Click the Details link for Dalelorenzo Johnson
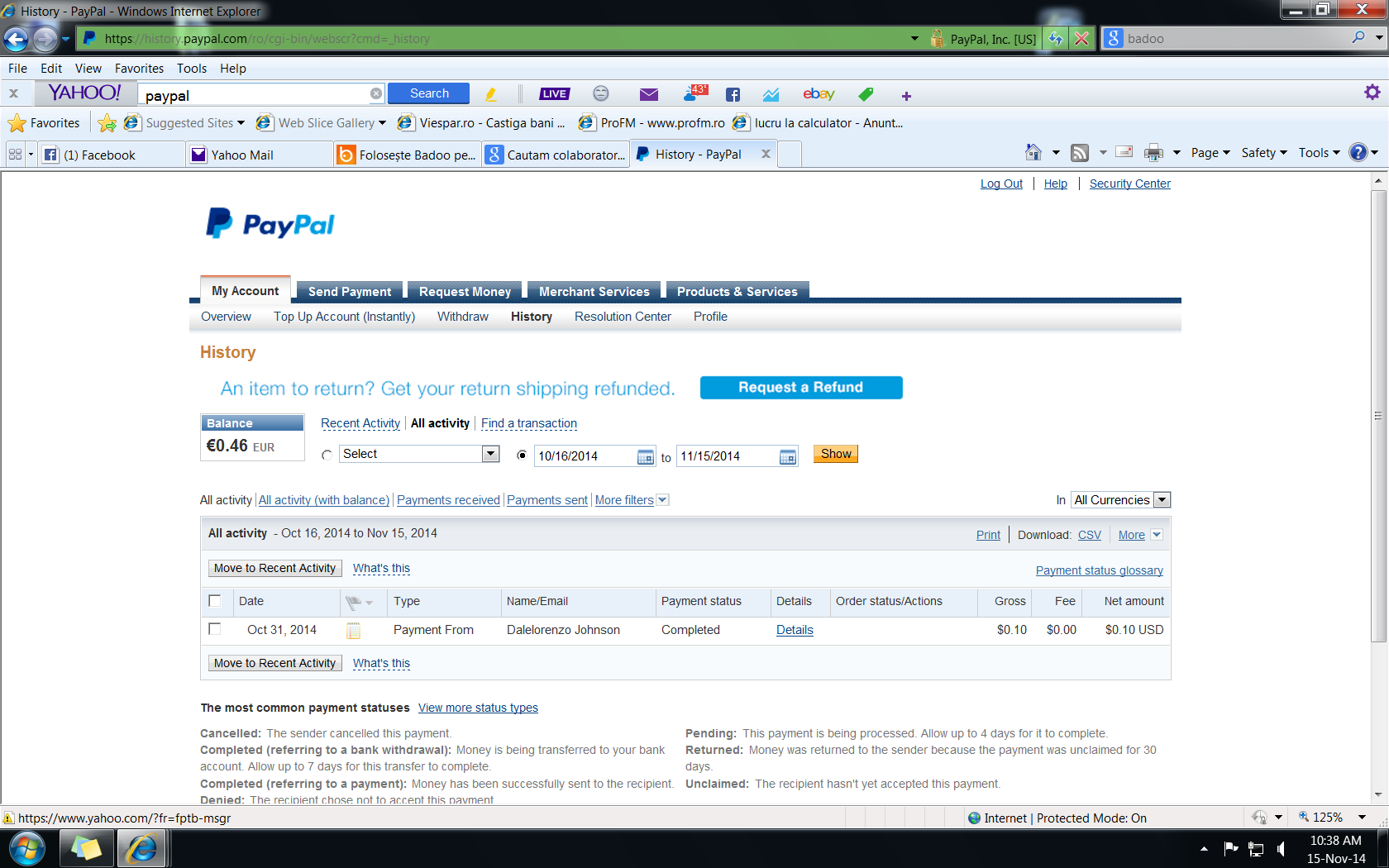This screenshot has width=1389, height=868. [795, 630]
